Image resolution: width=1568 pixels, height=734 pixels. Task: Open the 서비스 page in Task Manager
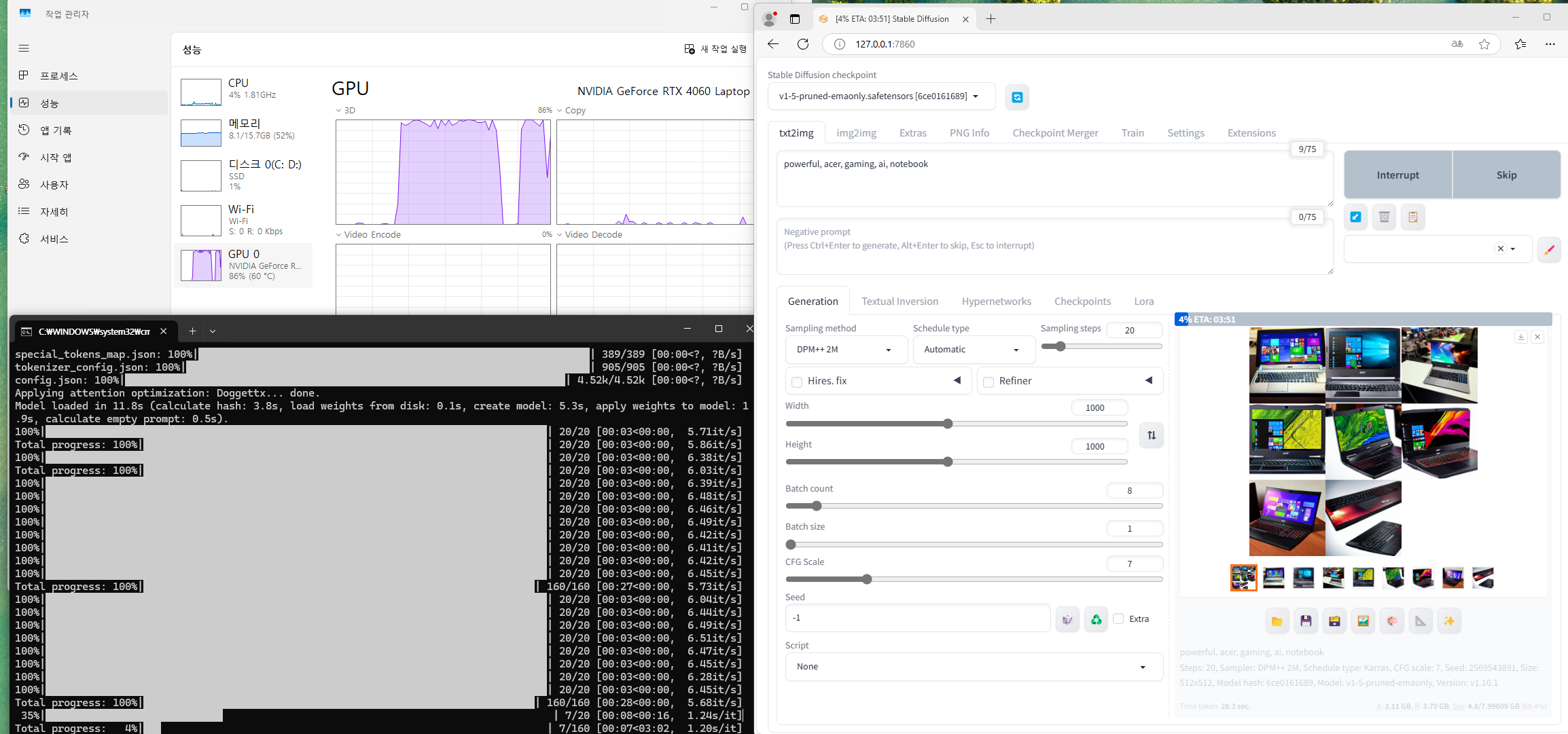tap(90, 238)
